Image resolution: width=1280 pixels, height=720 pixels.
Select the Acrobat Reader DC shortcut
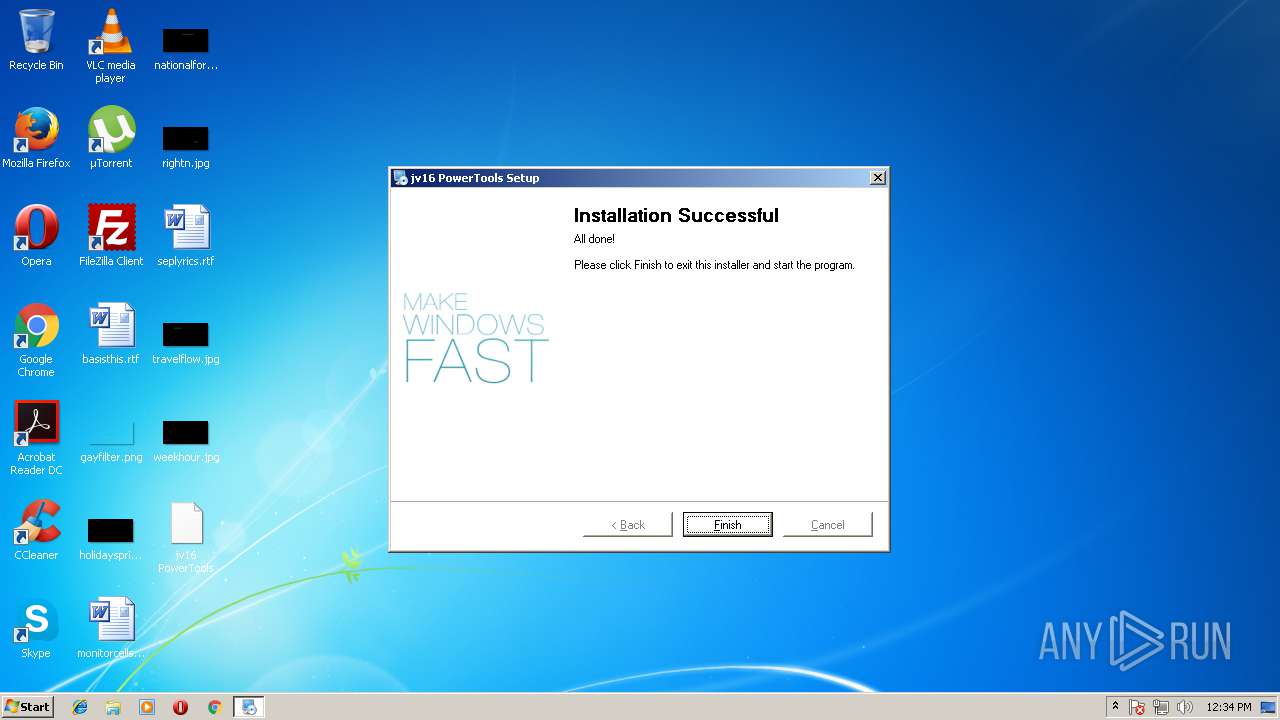[36, 439]
